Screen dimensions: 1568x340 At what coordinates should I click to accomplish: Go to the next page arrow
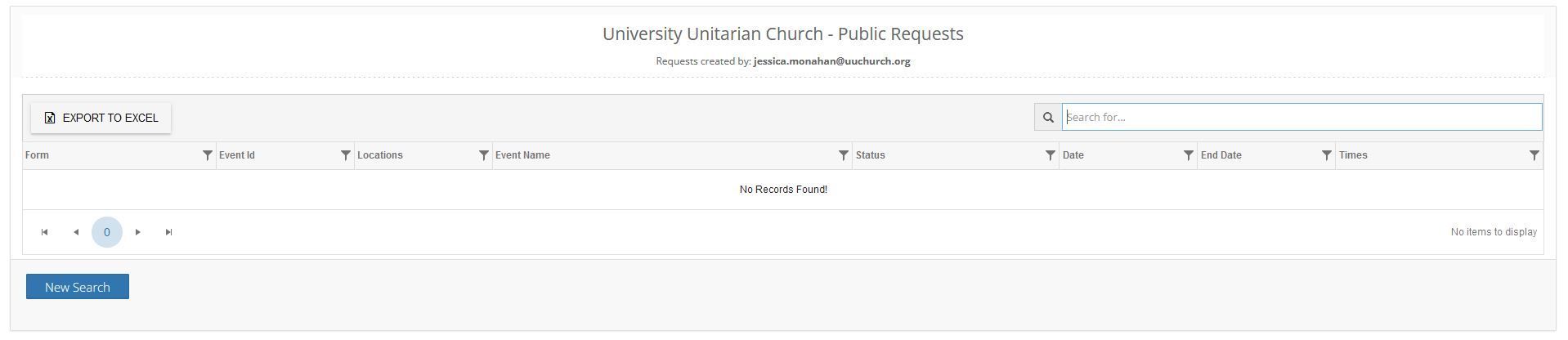[138, 232]
